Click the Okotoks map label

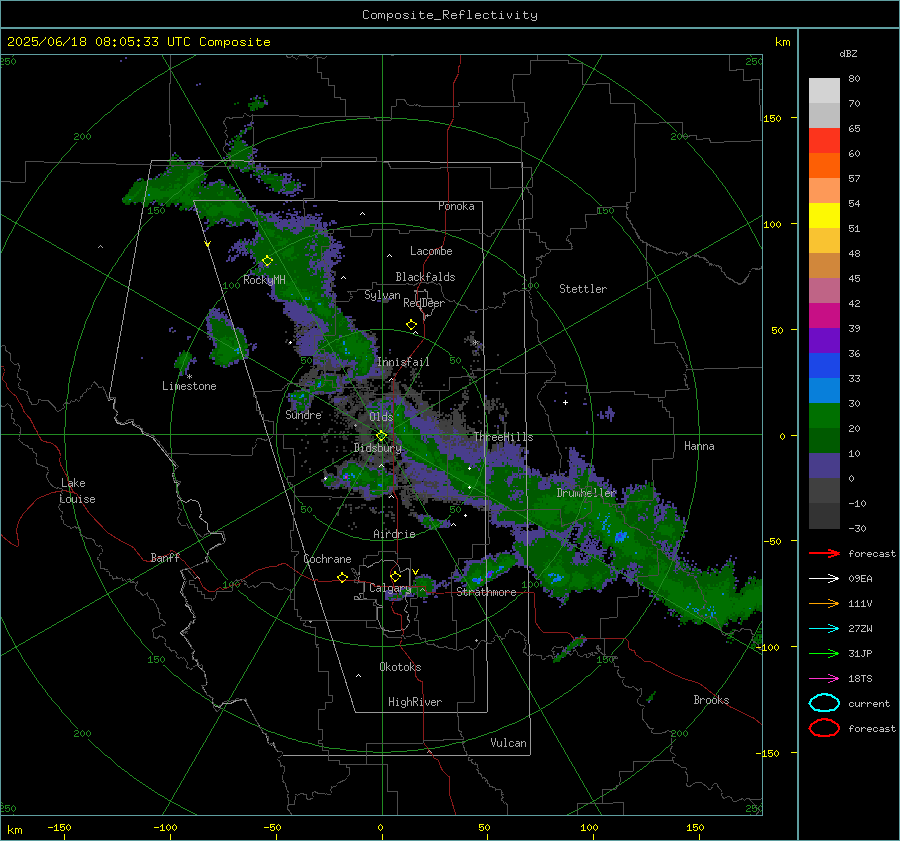pyautogui.click(x=400, y=667)
